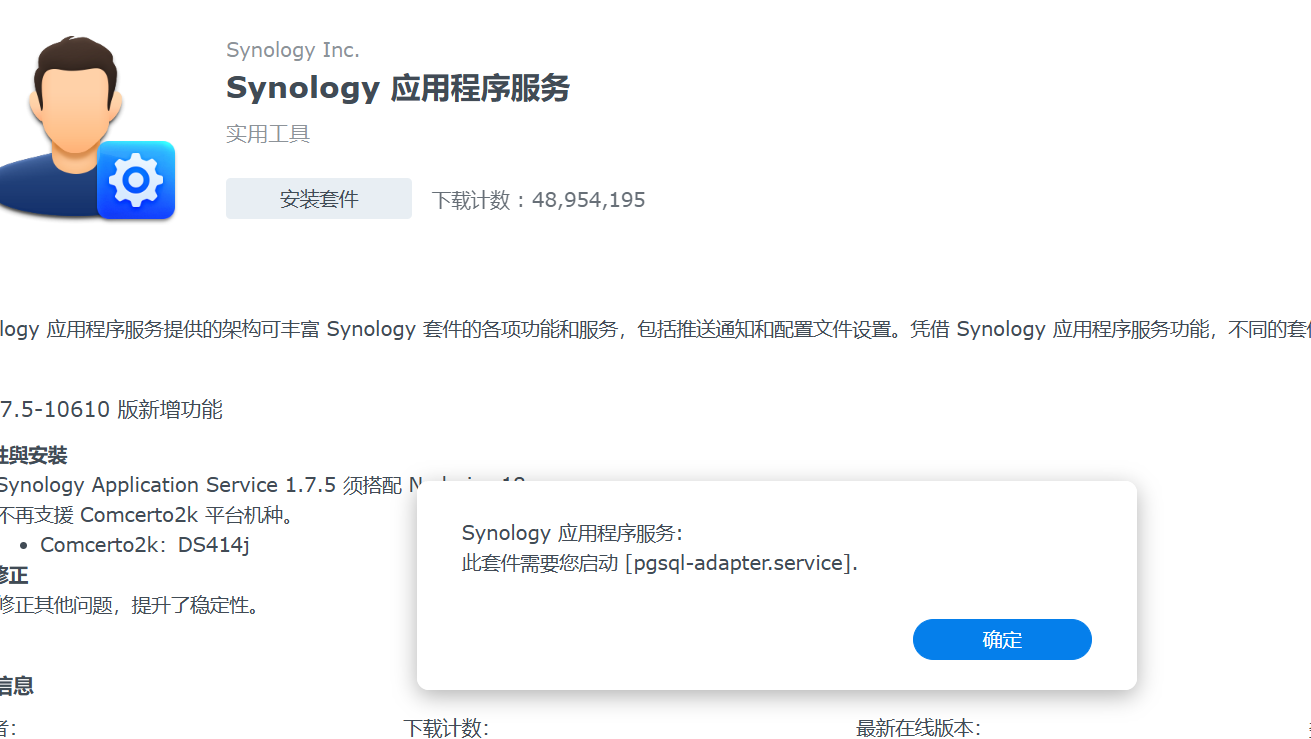
Task: Click the Synology 应用程序服务 title
Action: (398, 88)
